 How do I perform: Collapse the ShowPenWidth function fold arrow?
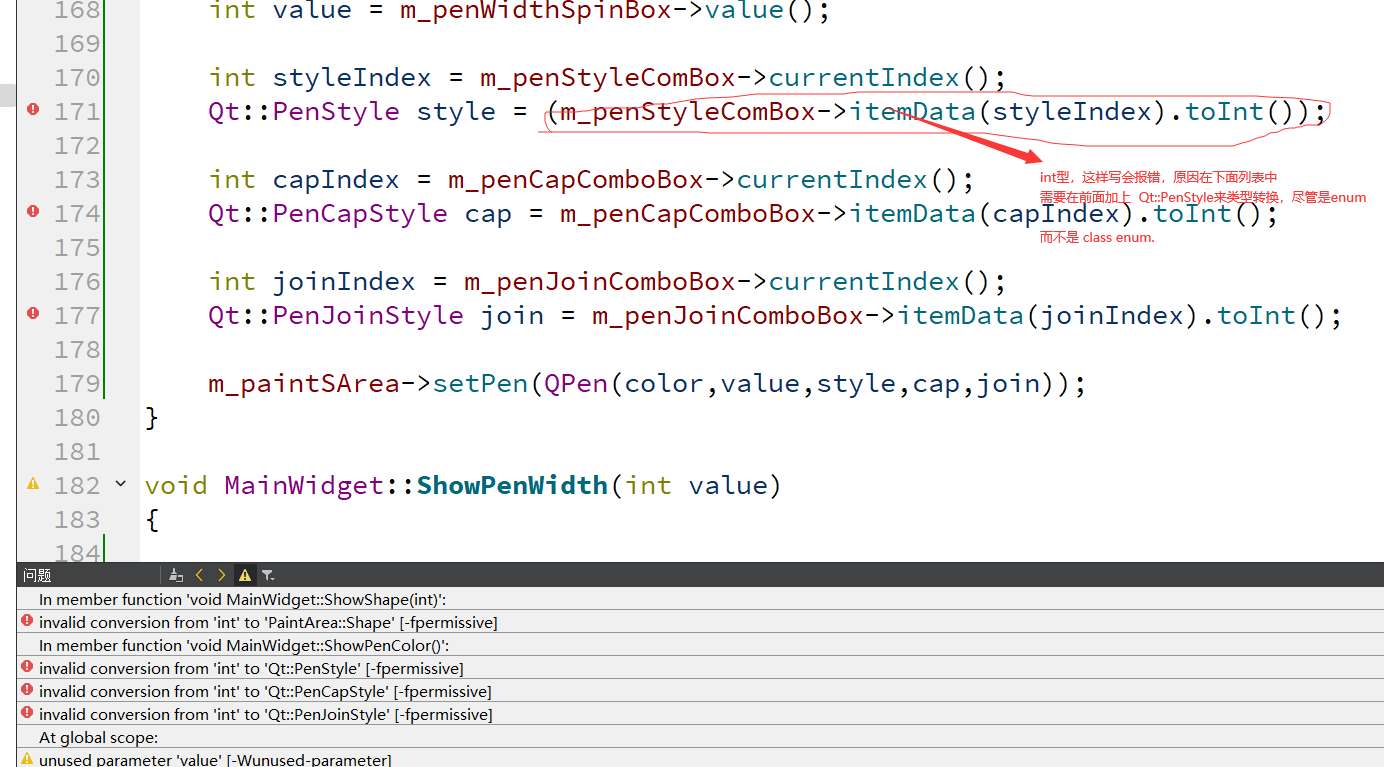tap(121, 484)
